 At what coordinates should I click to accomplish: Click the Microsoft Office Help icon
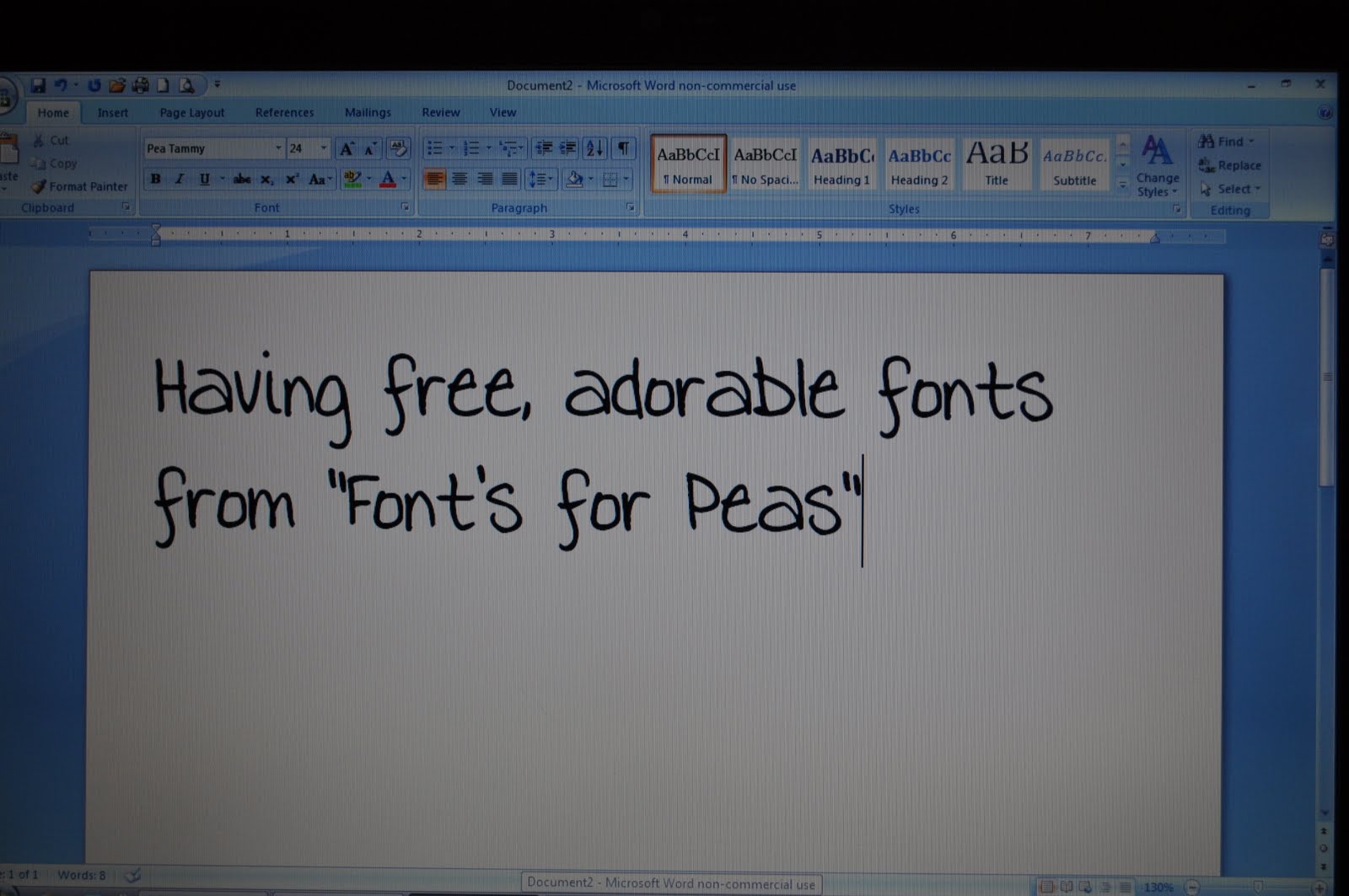pos(1325,112)
